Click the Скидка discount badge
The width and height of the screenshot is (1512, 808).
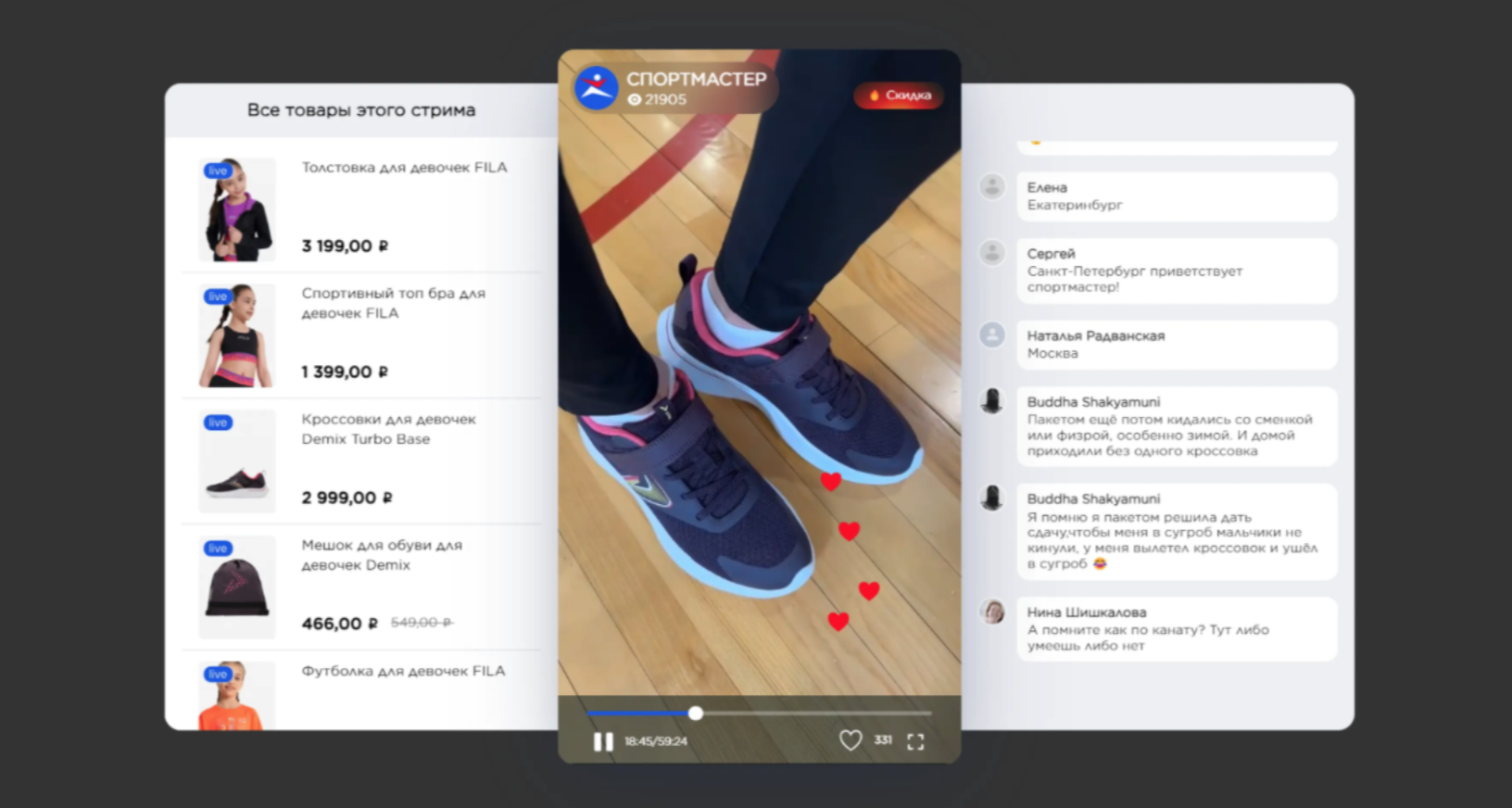[x=899, y=95]
